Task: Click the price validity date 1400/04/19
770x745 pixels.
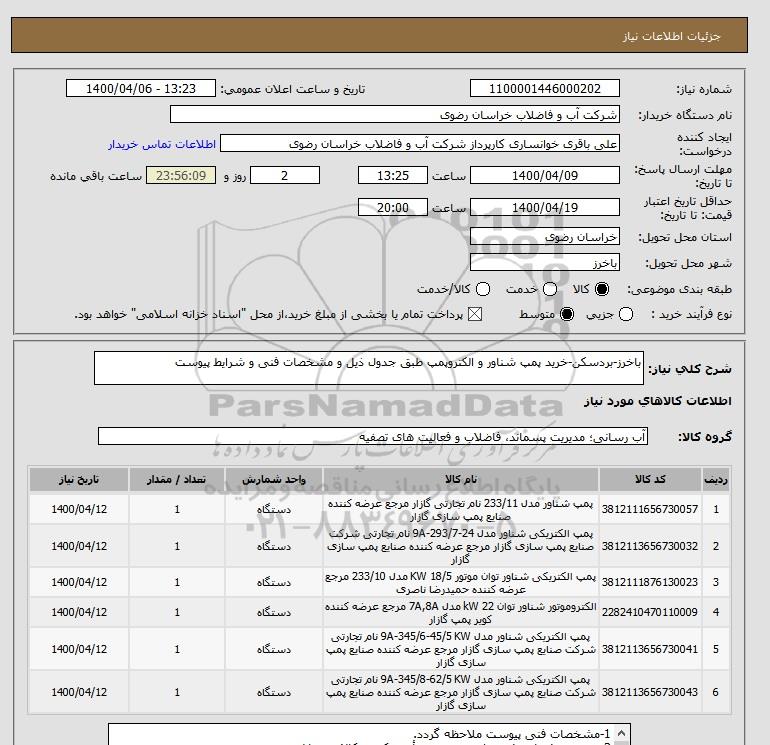Action: point(545,207)
